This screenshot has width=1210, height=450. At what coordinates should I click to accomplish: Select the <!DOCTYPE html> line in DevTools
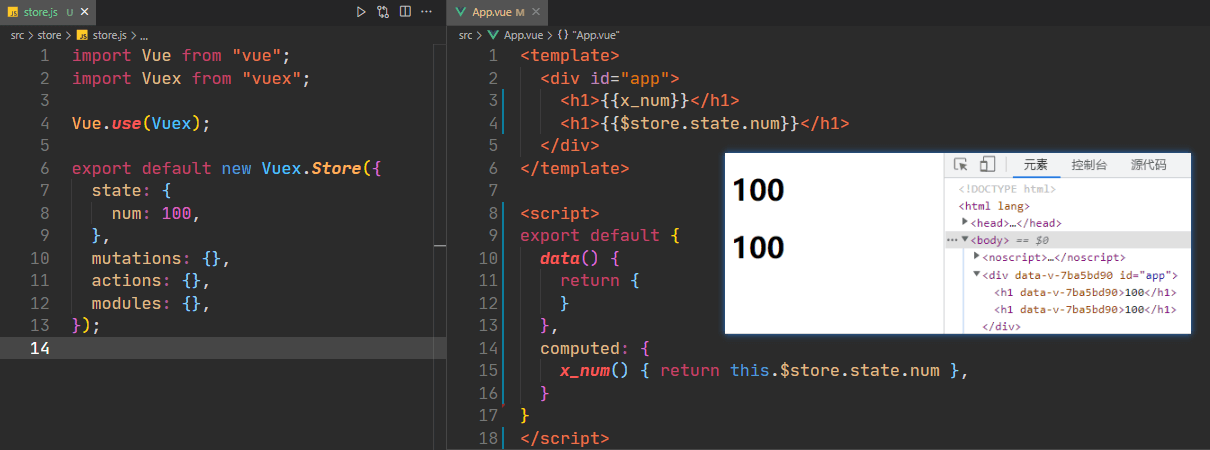(x=1007, y=189)
